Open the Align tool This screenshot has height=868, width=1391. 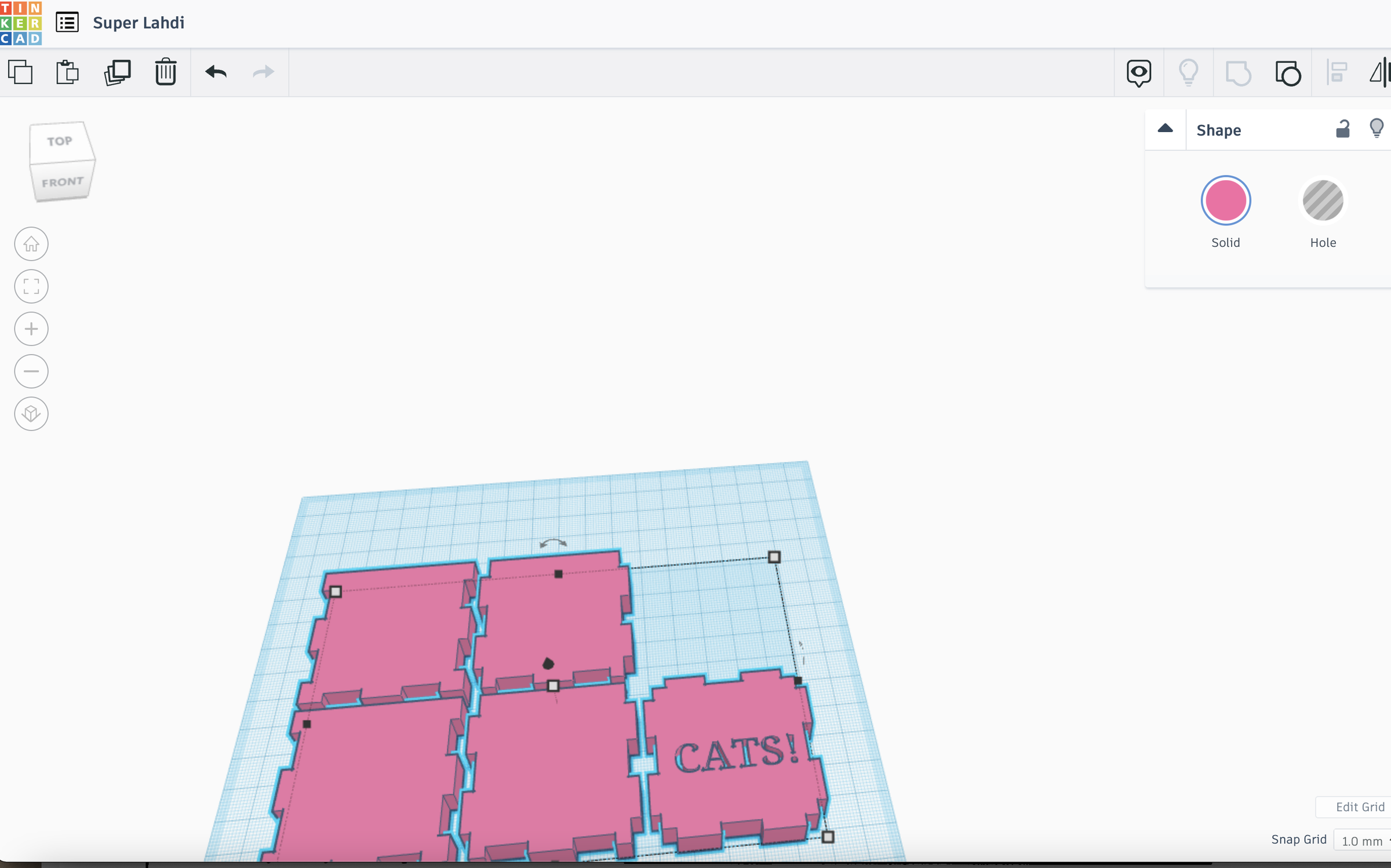pos(1336,73)
